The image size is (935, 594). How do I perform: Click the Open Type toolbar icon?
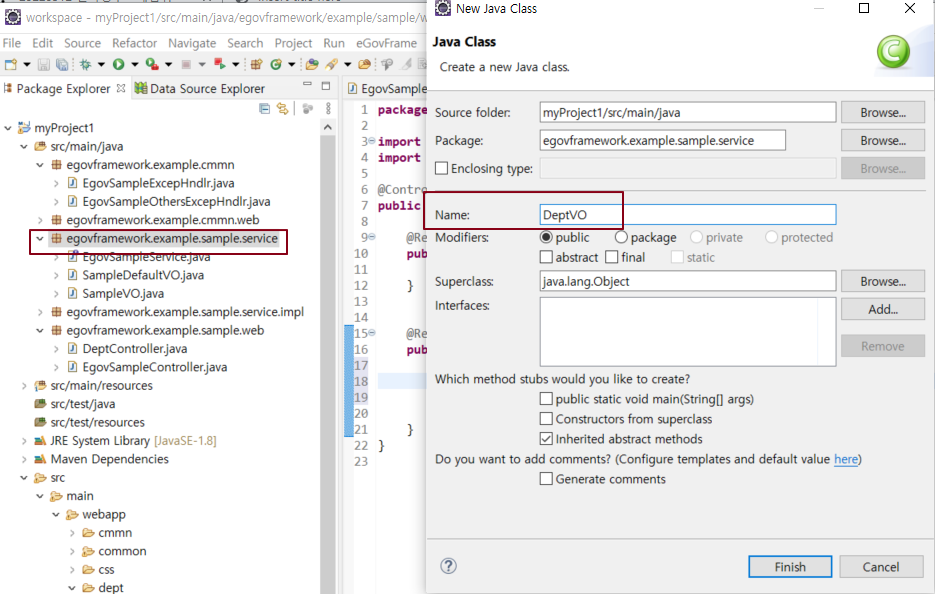click(312, 64)
